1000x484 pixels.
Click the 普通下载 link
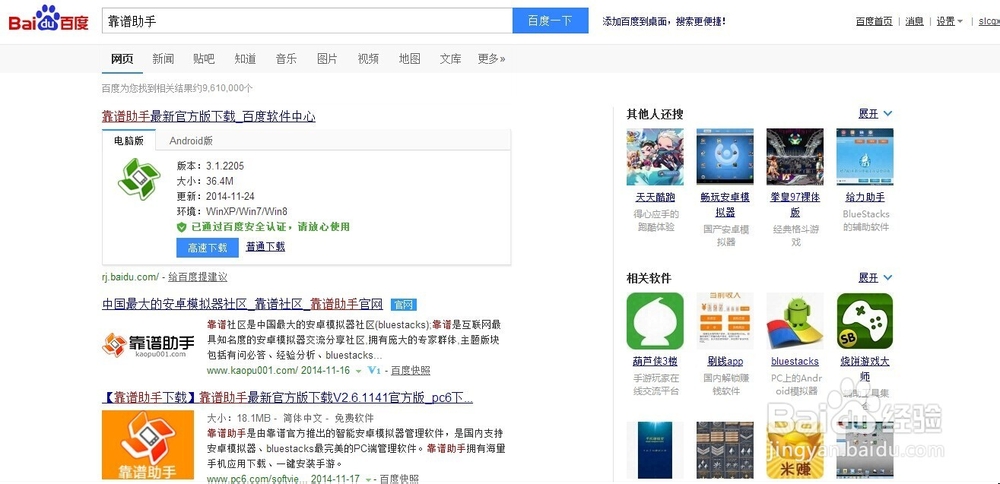265,247
